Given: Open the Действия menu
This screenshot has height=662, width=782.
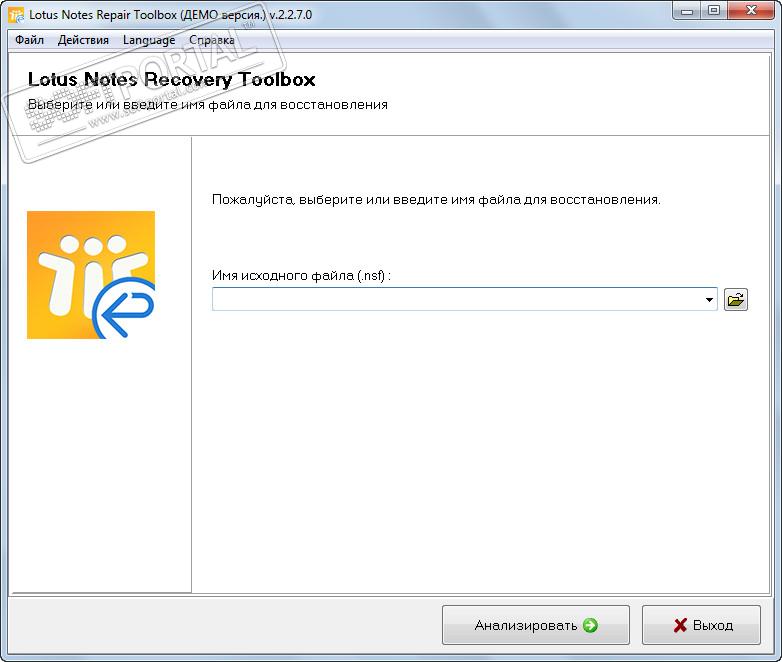Looking at the screenshot, I should click(83, 40).
